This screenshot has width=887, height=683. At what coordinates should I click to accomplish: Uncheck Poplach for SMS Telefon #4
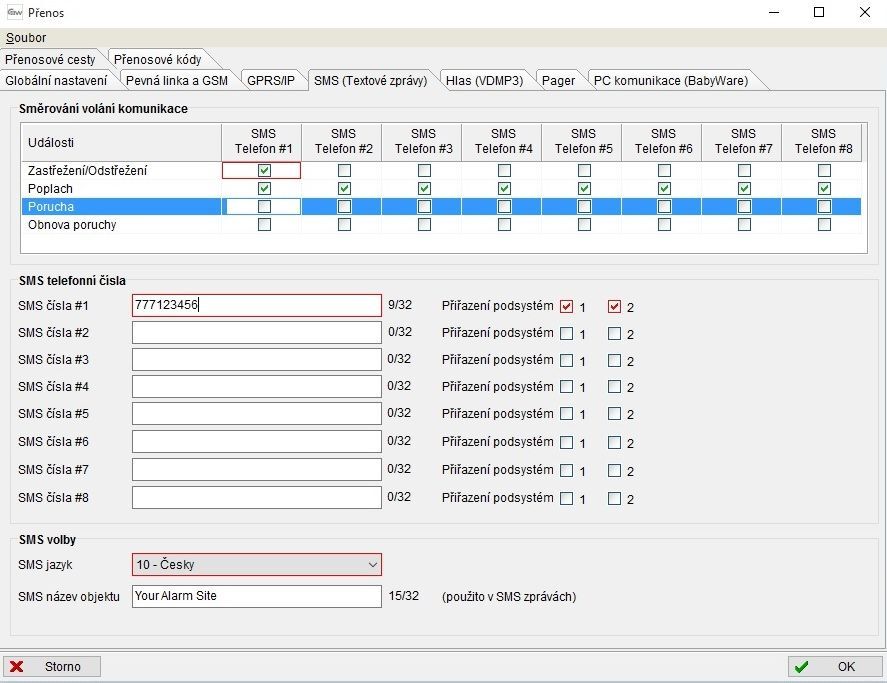(x=504, y=189)
